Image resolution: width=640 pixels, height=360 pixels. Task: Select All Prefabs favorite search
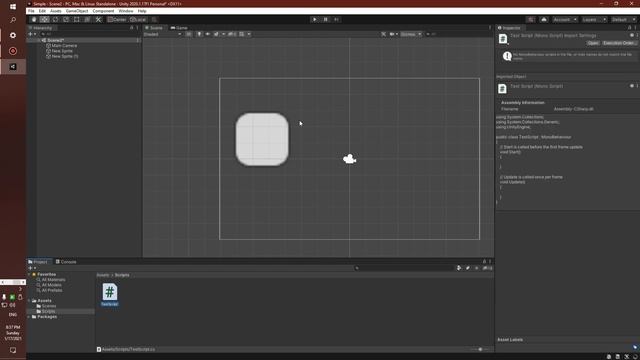click(x=52, y=290)
